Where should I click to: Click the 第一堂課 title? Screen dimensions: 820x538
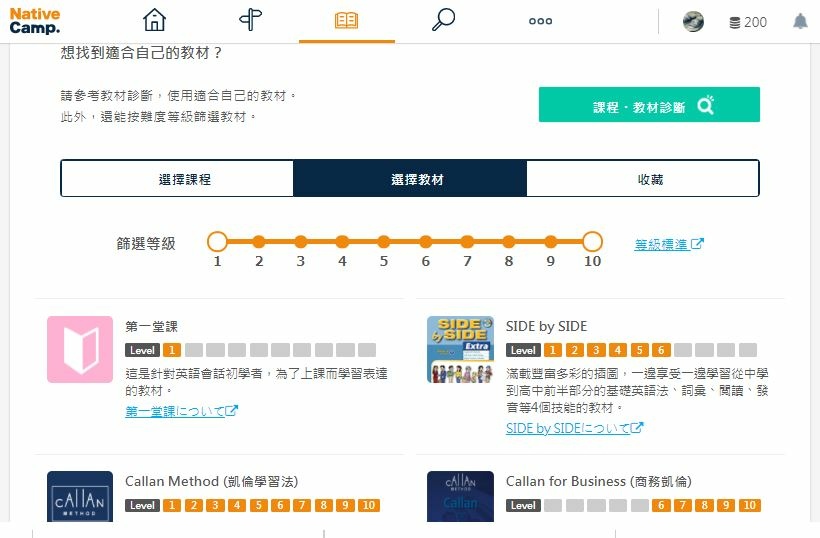152,327
